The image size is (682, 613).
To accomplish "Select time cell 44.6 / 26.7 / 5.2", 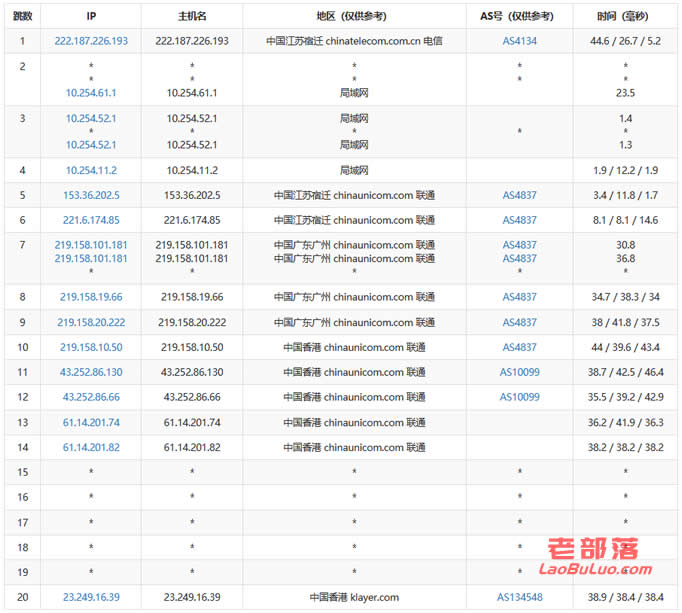I will click(625, 41).
